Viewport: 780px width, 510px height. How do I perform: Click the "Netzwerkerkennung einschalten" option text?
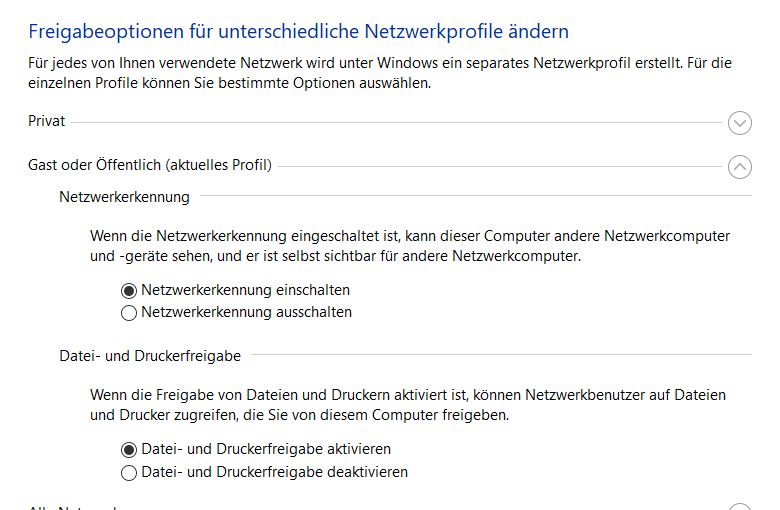point(245,291)
